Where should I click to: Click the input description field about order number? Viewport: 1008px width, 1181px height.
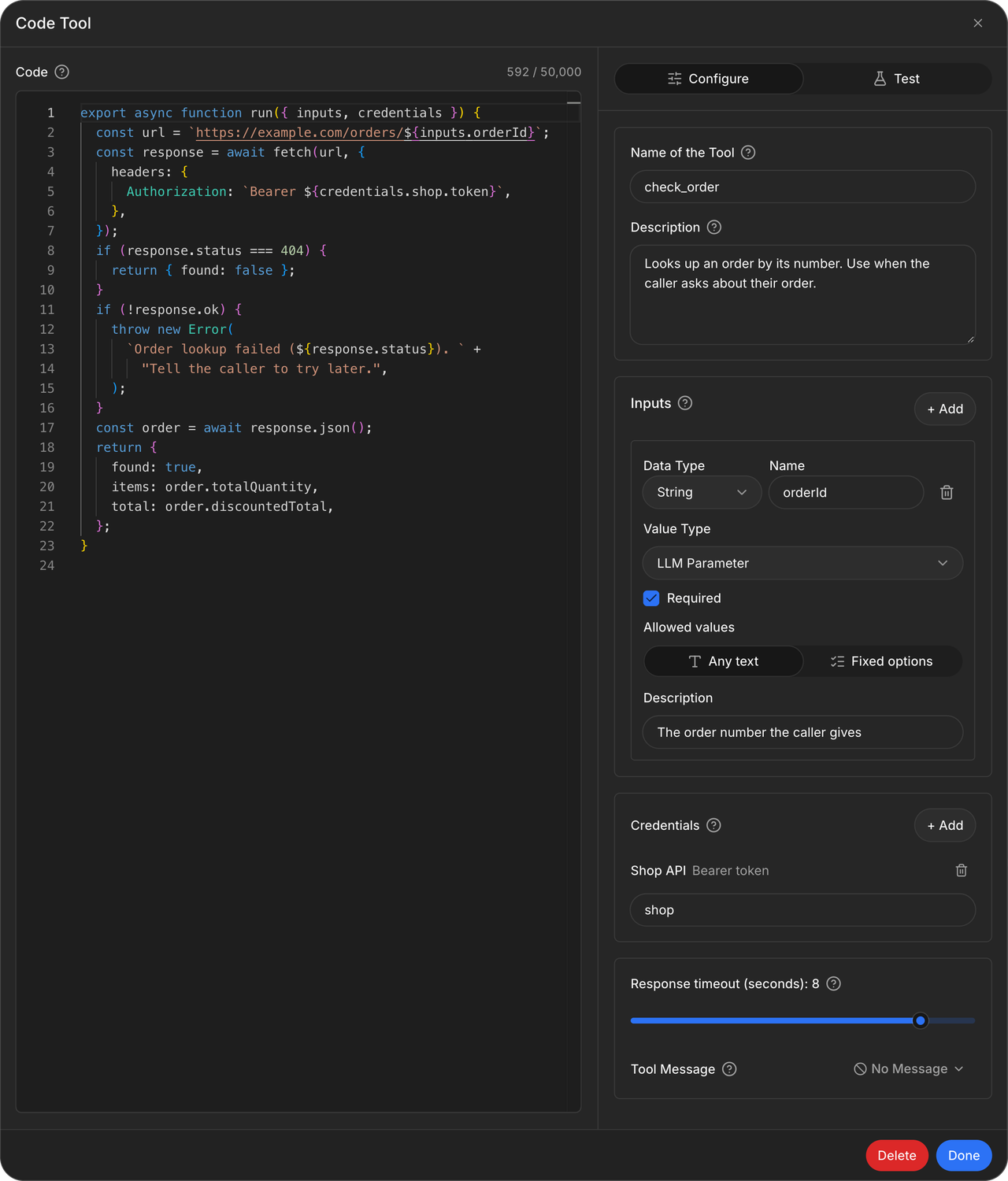[802, 732]
